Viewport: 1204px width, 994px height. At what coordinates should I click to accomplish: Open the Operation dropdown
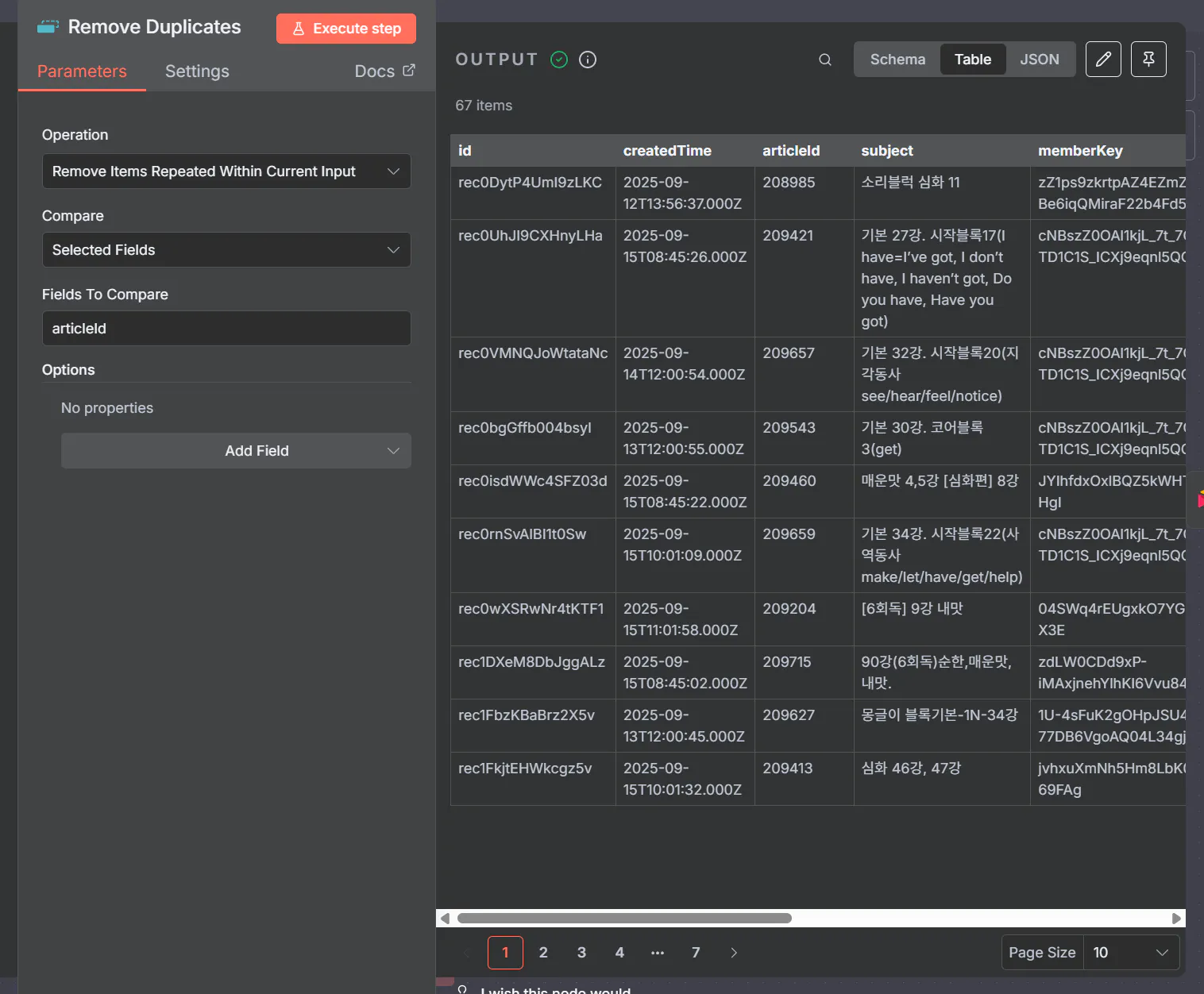coord(226,171)
